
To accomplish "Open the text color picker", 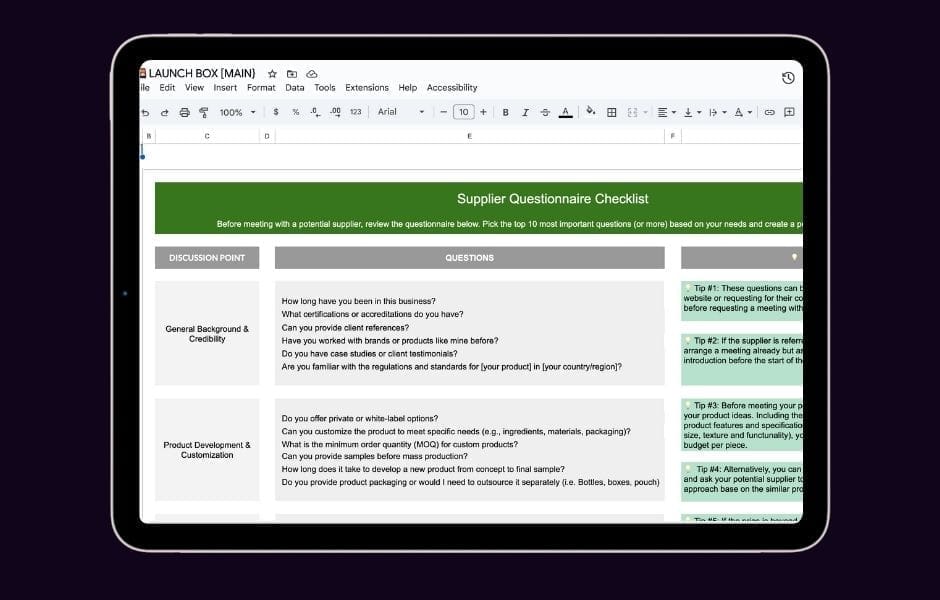I will (565, 112).
